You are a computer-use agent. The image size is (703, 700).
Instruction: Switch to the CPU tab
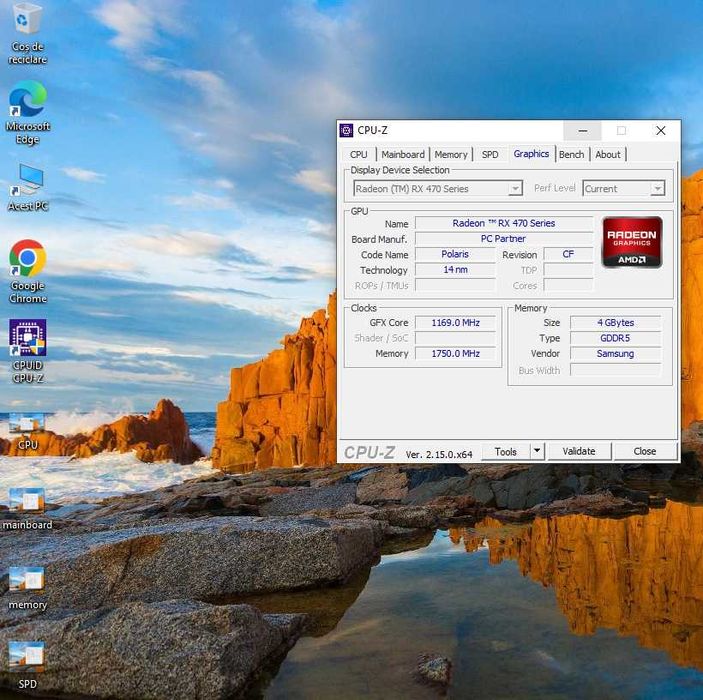(359, 154)
